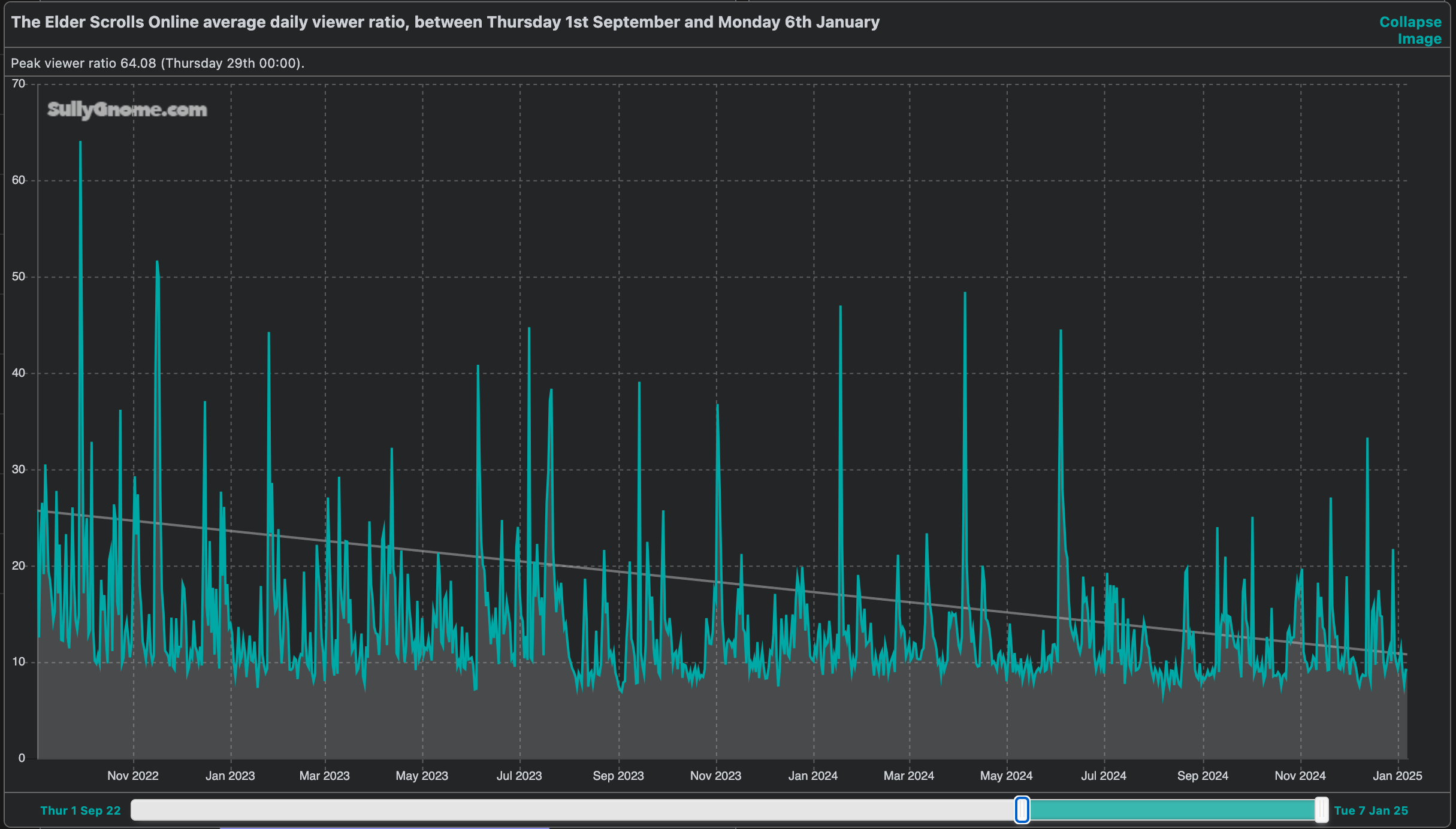The image size is (1456, 829).
Task: Click the 'Mar 2023' axis label
Action: 324,776
